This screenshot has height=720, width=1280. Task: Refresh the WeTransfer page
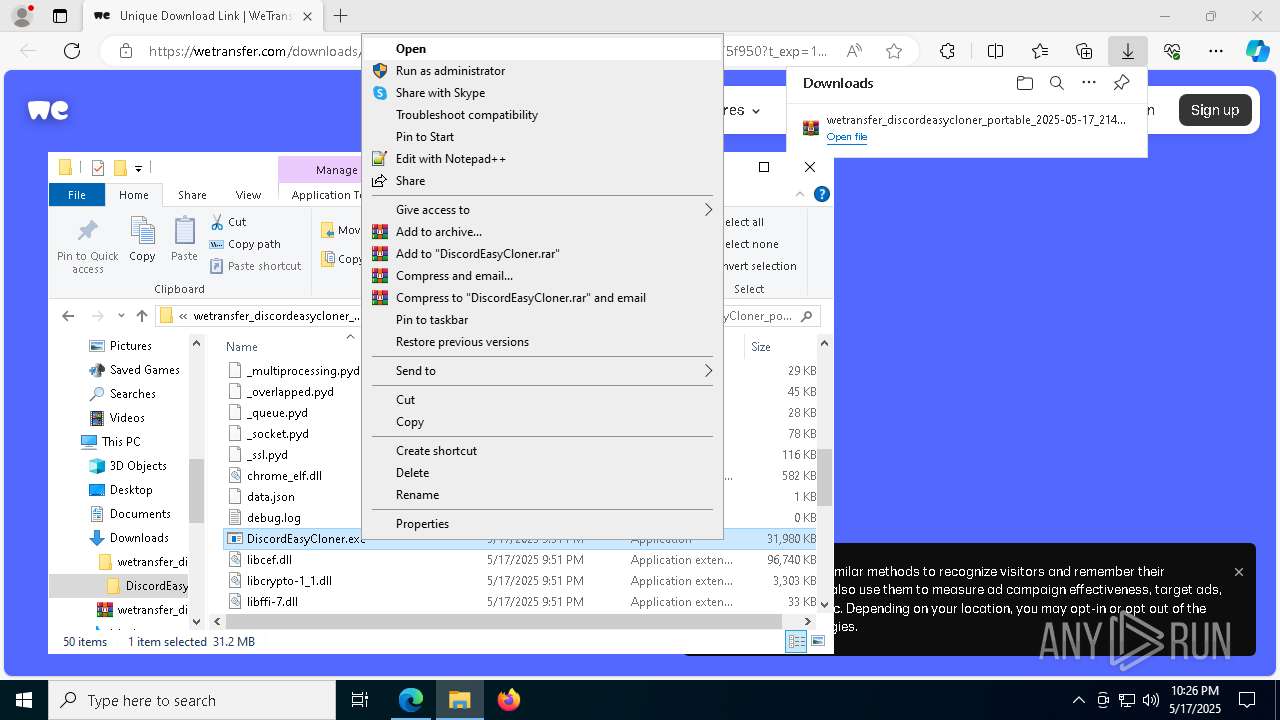pyautogui.click(x=71, y=51)
